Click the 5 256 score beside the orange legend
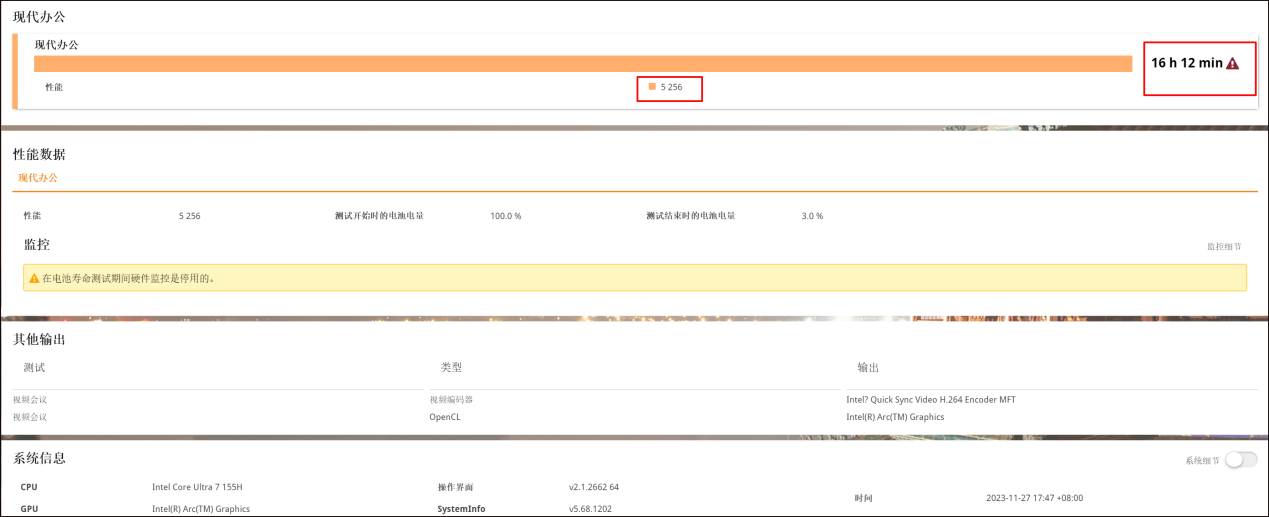The width and height of the screenshot is (1269, 517). [x=671, y=87]
